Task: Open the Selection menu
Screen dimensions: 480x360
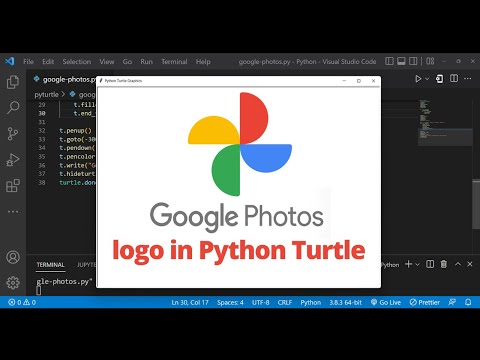Action: [x=77, y=62]
